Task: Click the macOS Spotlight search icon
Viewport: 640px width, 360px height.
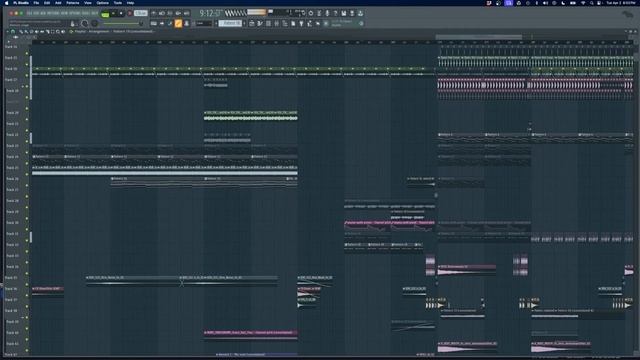Action: pyautogui.click(x=591, y=3)
